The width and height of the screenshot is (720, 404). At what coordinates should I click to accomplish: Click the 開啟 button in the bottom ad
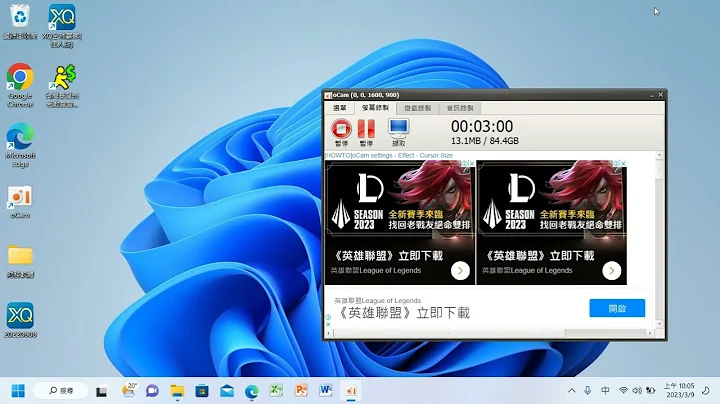tap(617, 308)
